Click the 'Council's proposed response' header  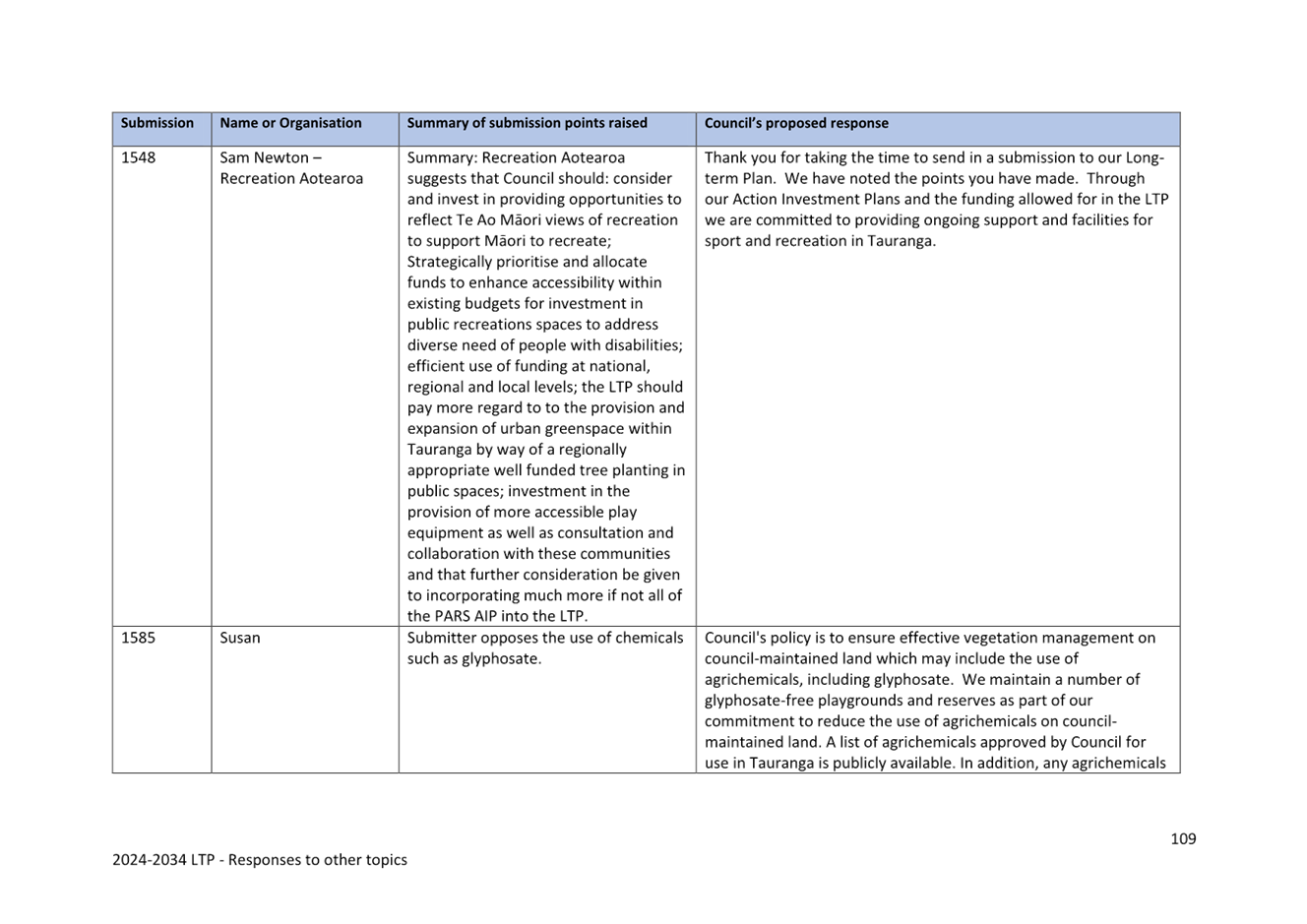click(x=796, y=124)
